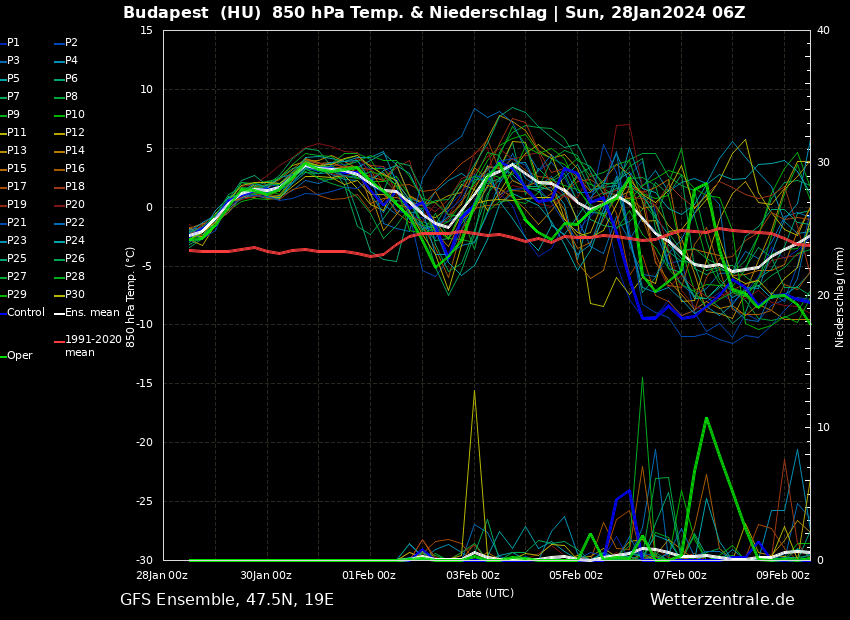Click the 03Feb 00z date tick label
850x620 pixels.
coord(473,575)
